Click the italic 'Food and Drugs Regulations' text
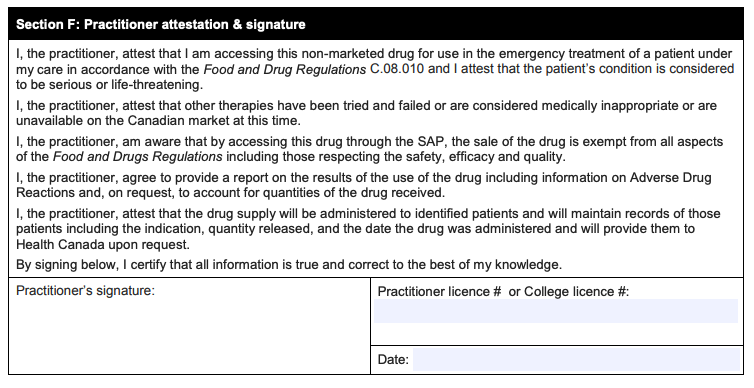The height and width of the screenshot is (388, 754). (138, 157)
